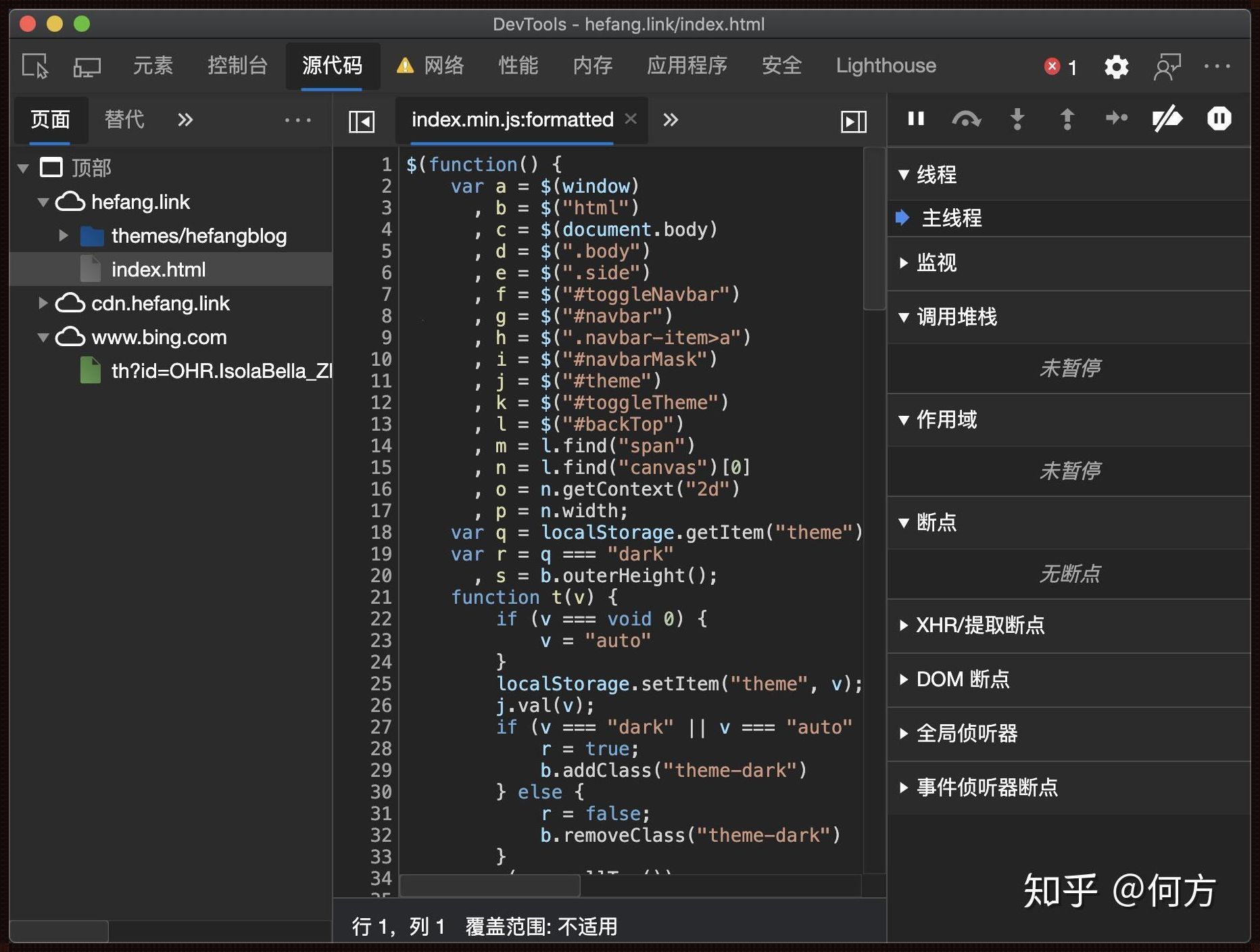Open the DevTools three-dot menu
The height and width of the screenshot is (952, 1260).
tap(1217, 66)
